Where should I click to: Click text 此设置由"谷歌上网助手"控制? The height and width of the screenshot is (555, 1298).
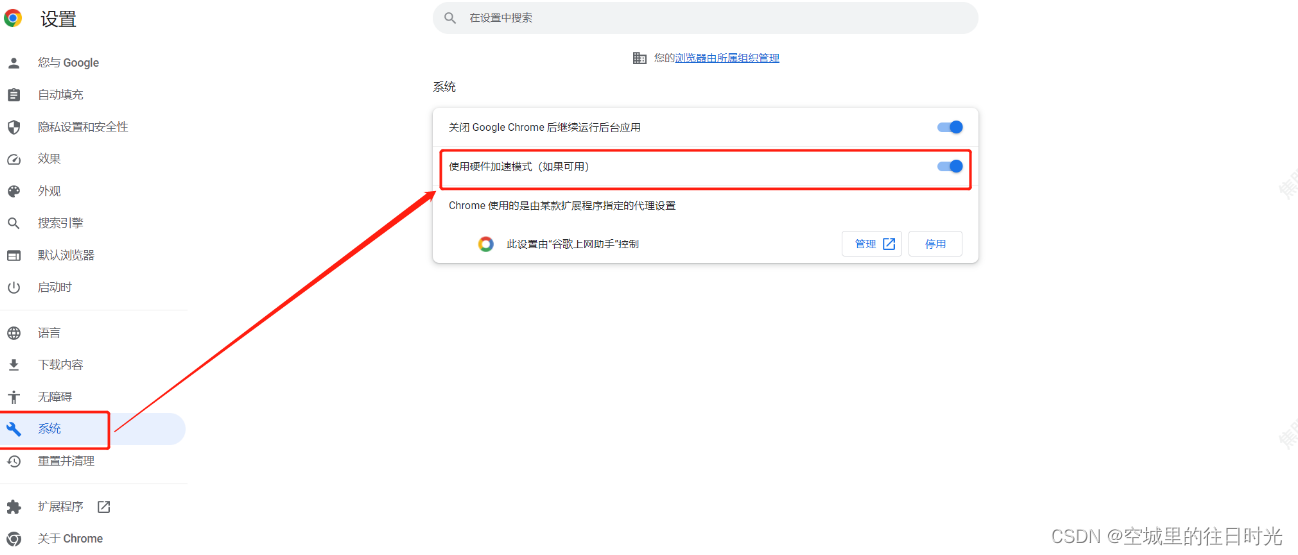click(573, 244)
